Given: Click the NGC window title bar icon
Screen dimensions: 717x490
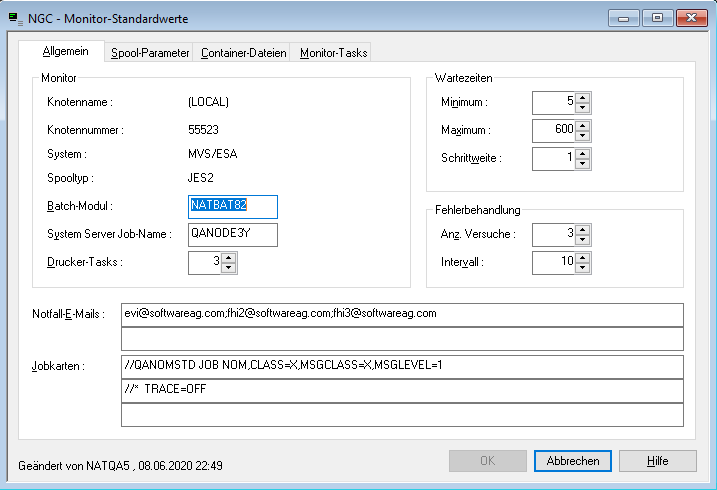Looking at the screenshot, I should 14,19.
